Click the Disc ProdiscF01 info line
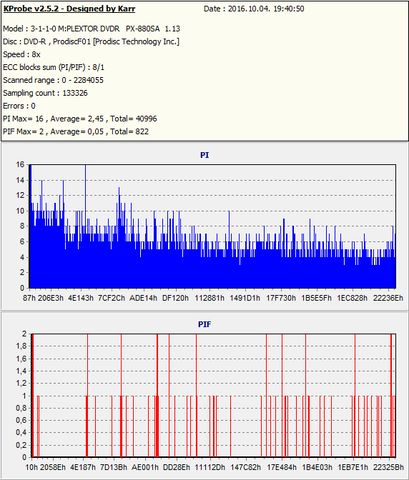 click(91, 42)
